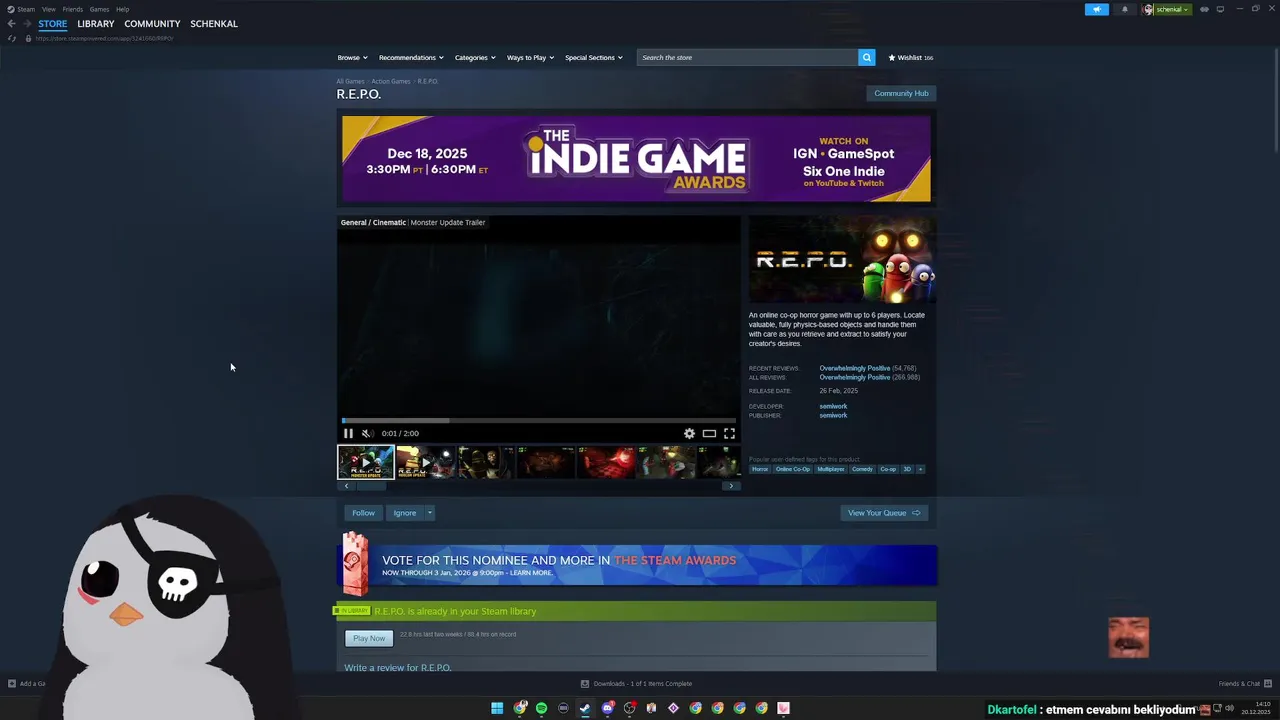
Task: Open Downloads status in bottom bar
Action: pyautogui.click(x=636, y=684)
